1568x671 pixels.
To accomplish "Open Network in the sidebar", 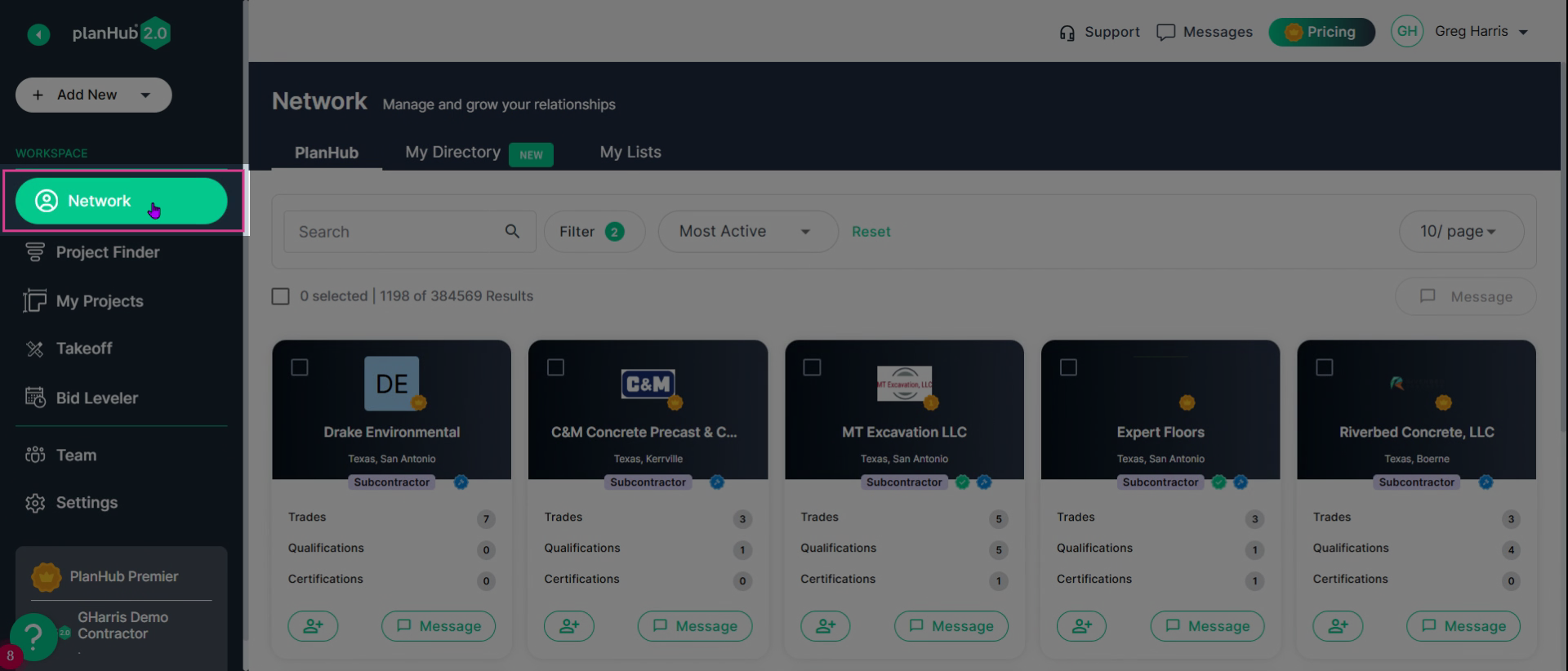I will (x=122, y=201).
